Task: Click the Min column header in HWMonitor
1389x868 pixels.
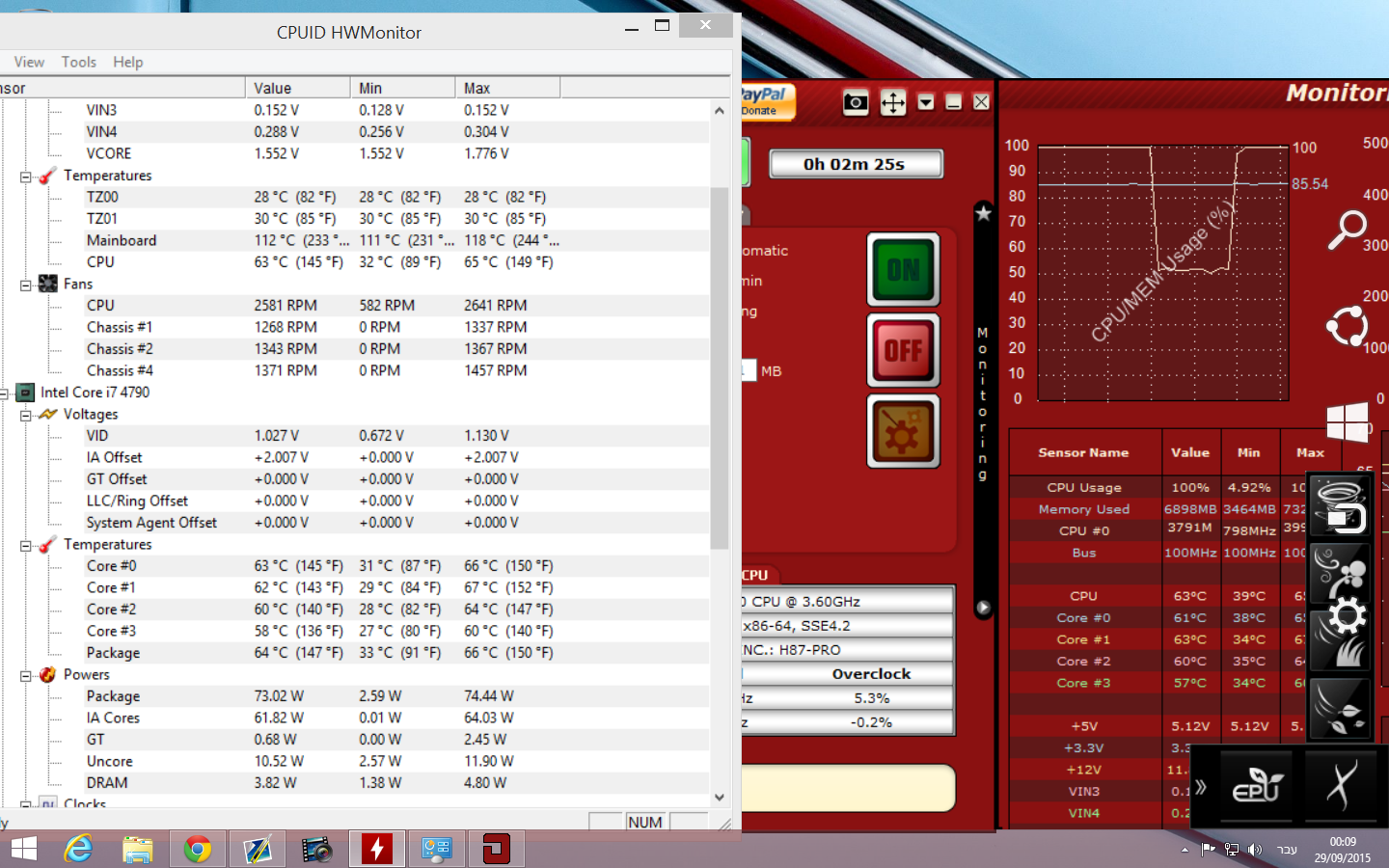Action: pos(403,88)
